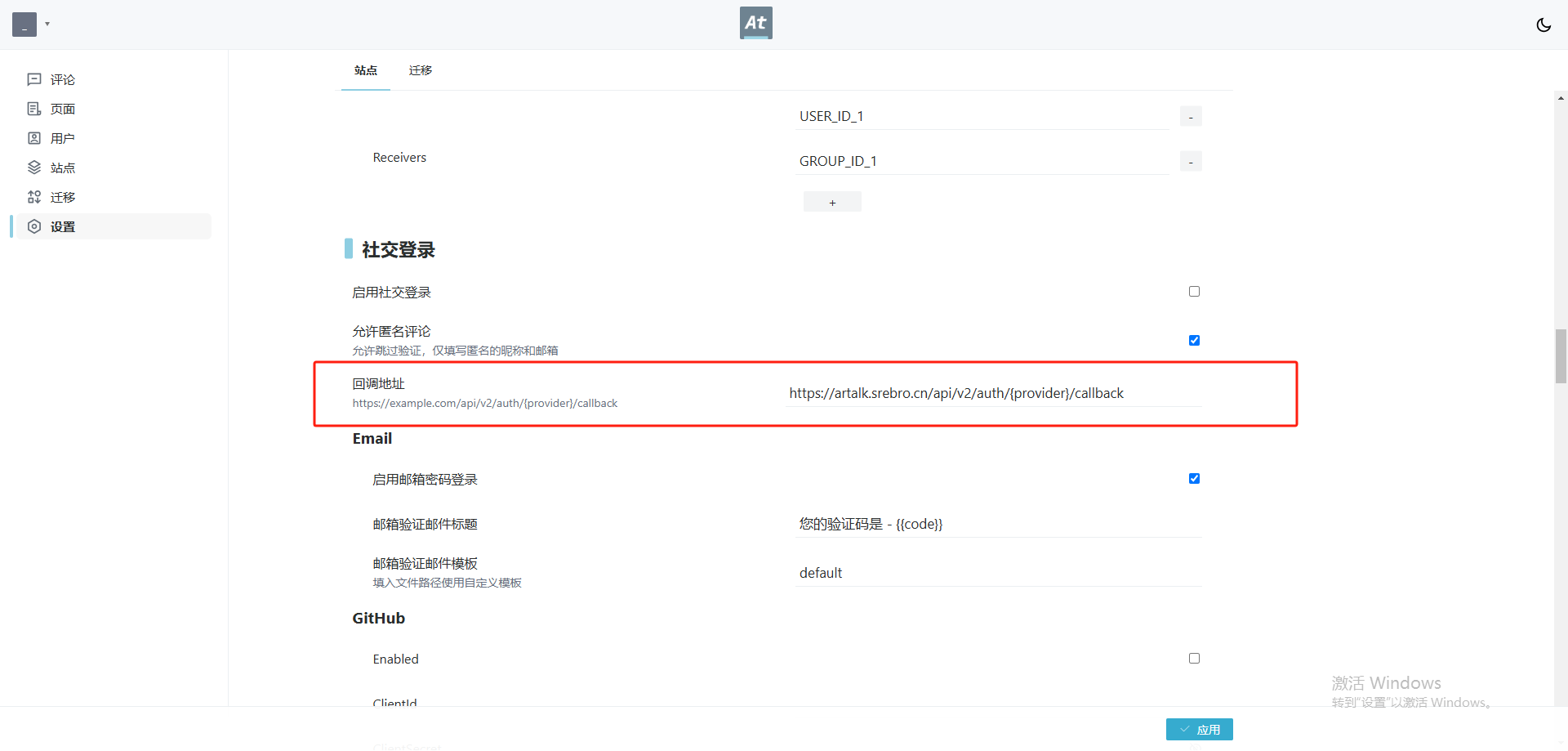
Task: Click the pages icon in sidebar
Action: point(34,109)
